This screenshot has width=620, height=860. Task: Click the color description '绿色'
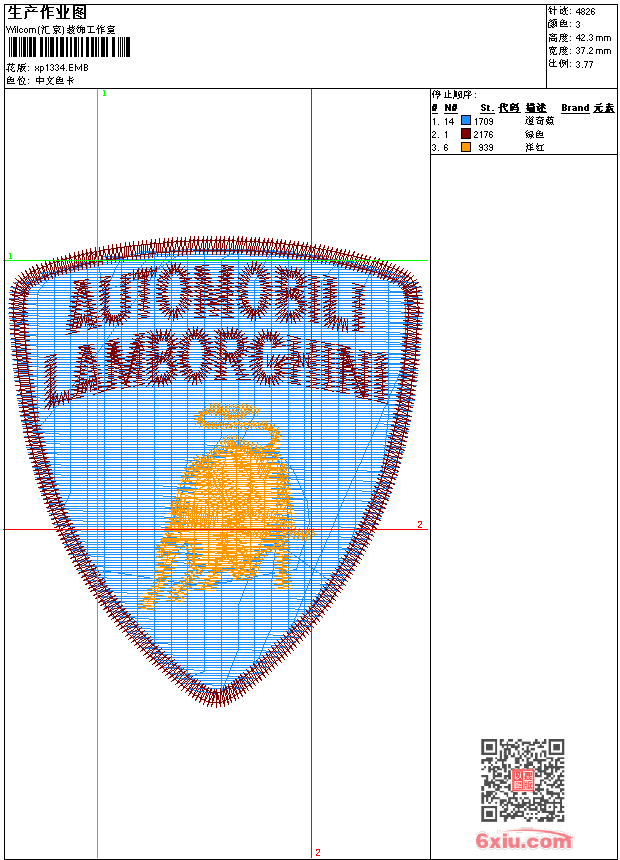point(534,134)
